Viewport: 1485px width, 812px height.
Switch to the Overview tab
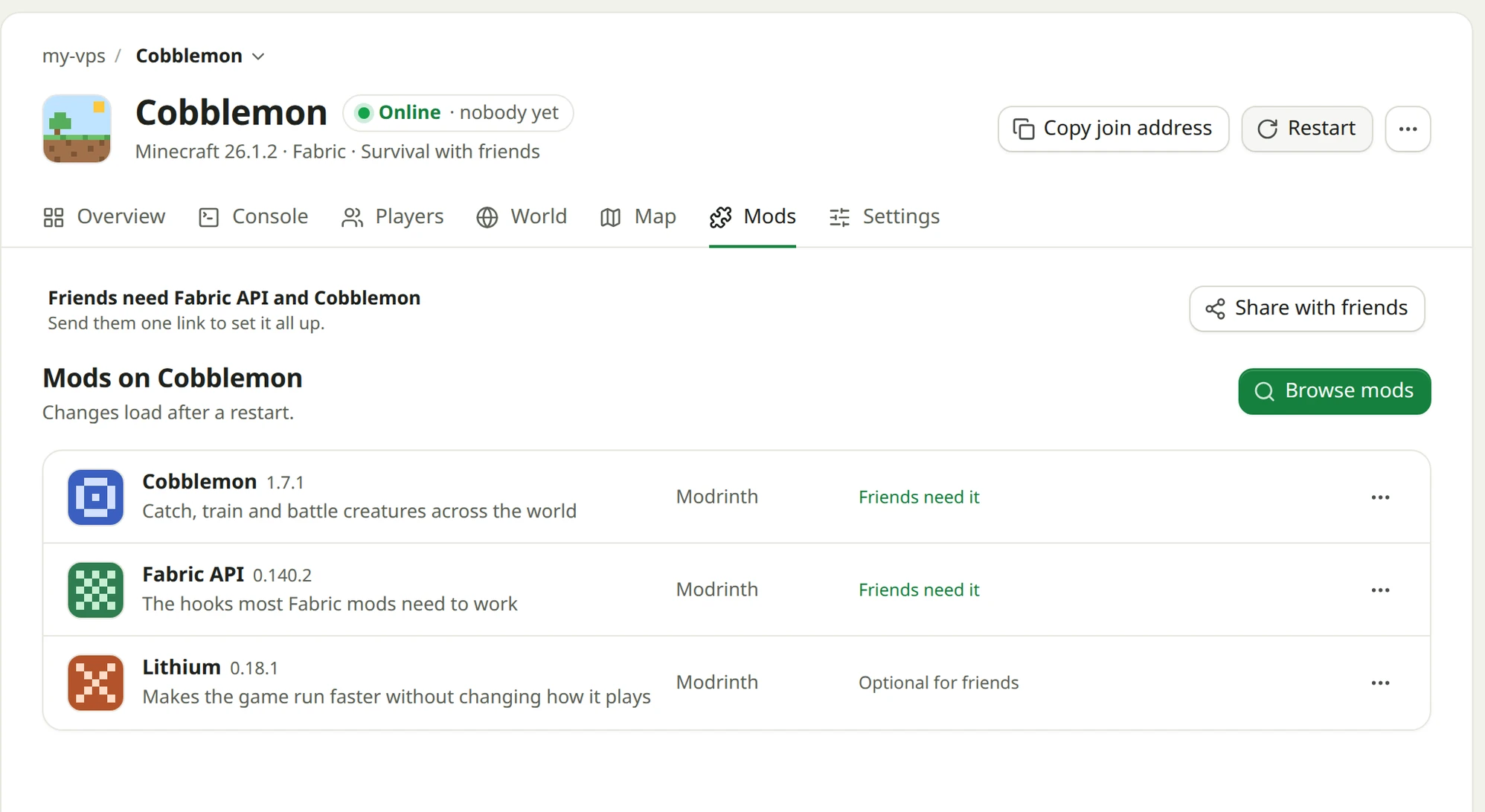tap(104, 216)
